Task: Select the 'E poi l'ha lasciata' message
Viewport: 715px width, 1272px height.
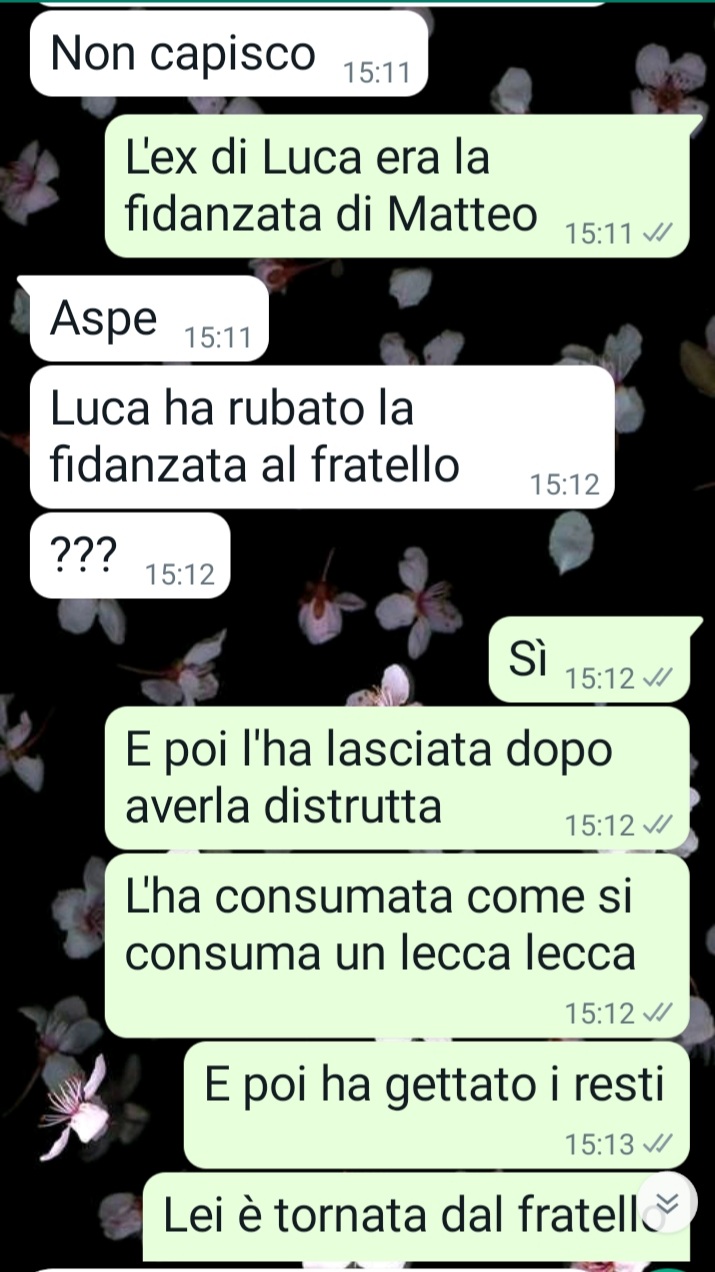Action: [x=397, y=778]
